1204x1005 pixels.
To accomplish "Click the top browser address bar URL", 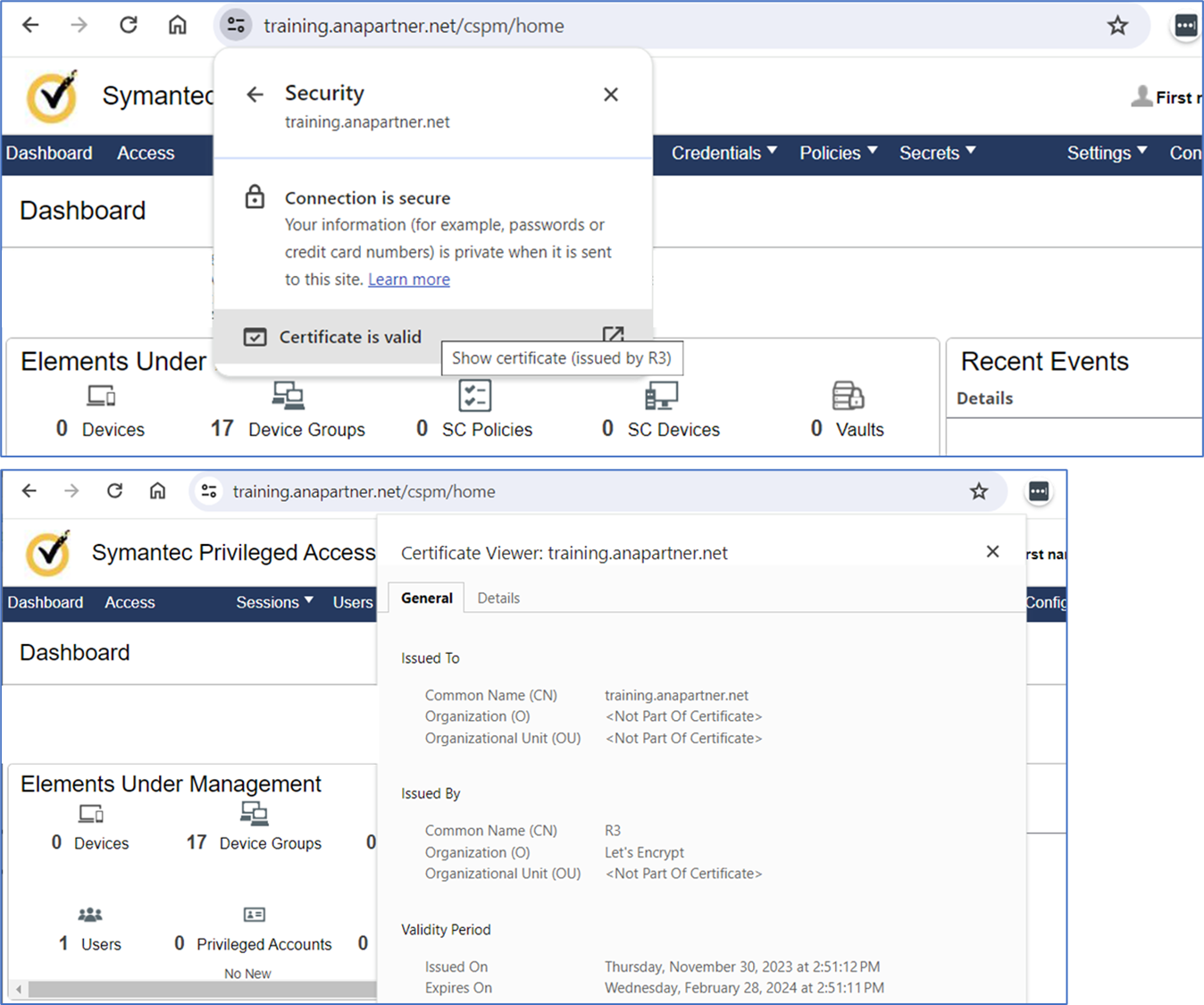I will click(414, 26).
